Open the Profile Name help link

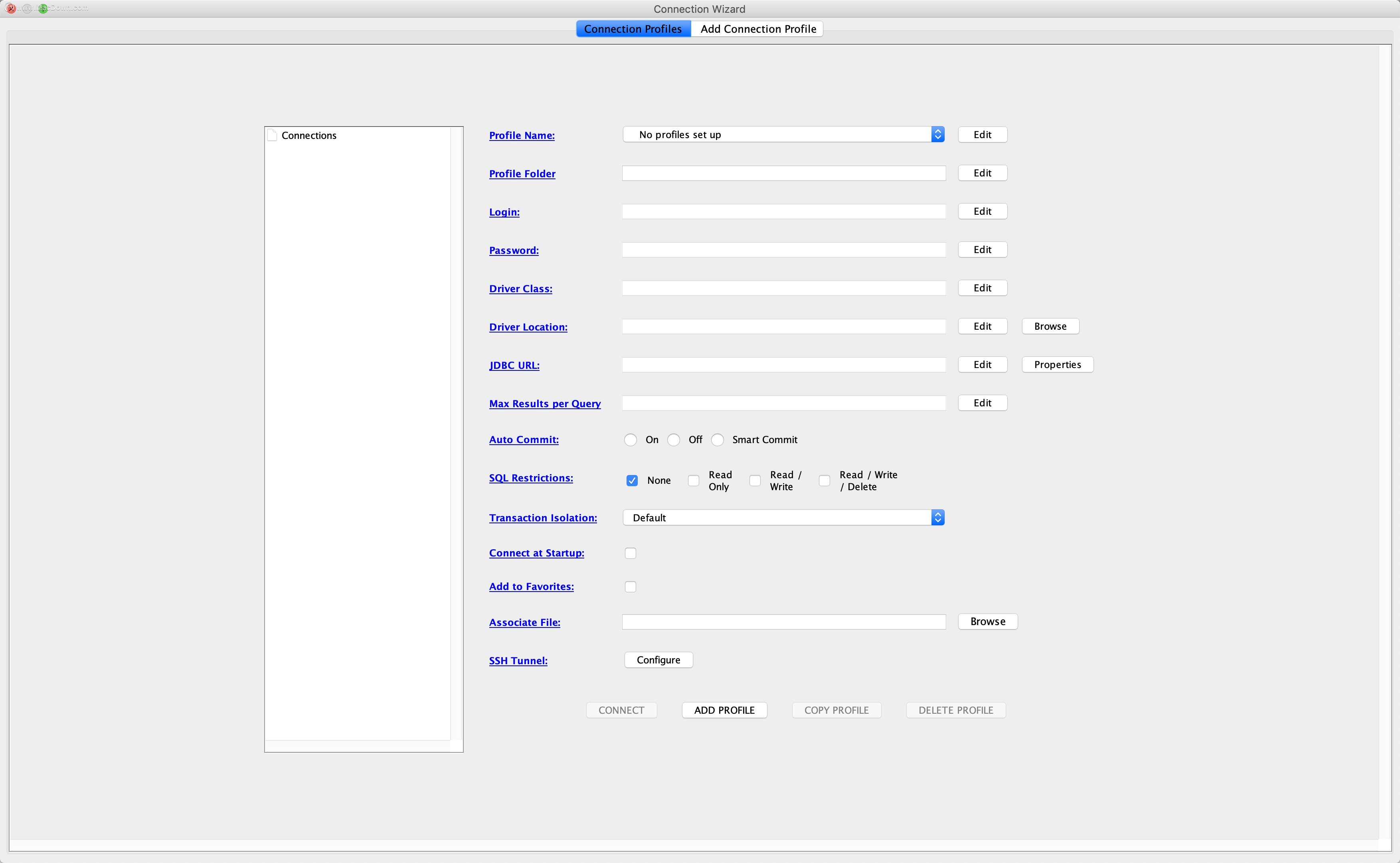(522, 135)
